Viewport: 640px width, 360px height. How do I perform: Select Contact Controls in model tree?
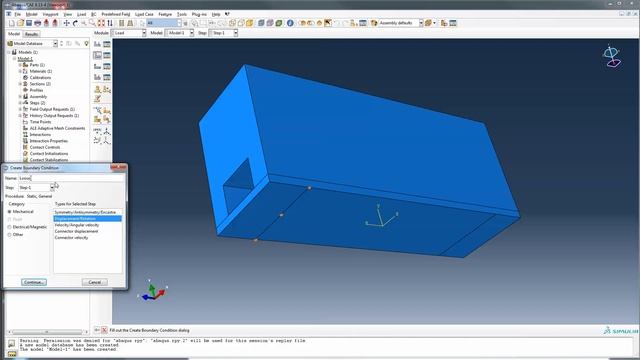coord(45,147)
